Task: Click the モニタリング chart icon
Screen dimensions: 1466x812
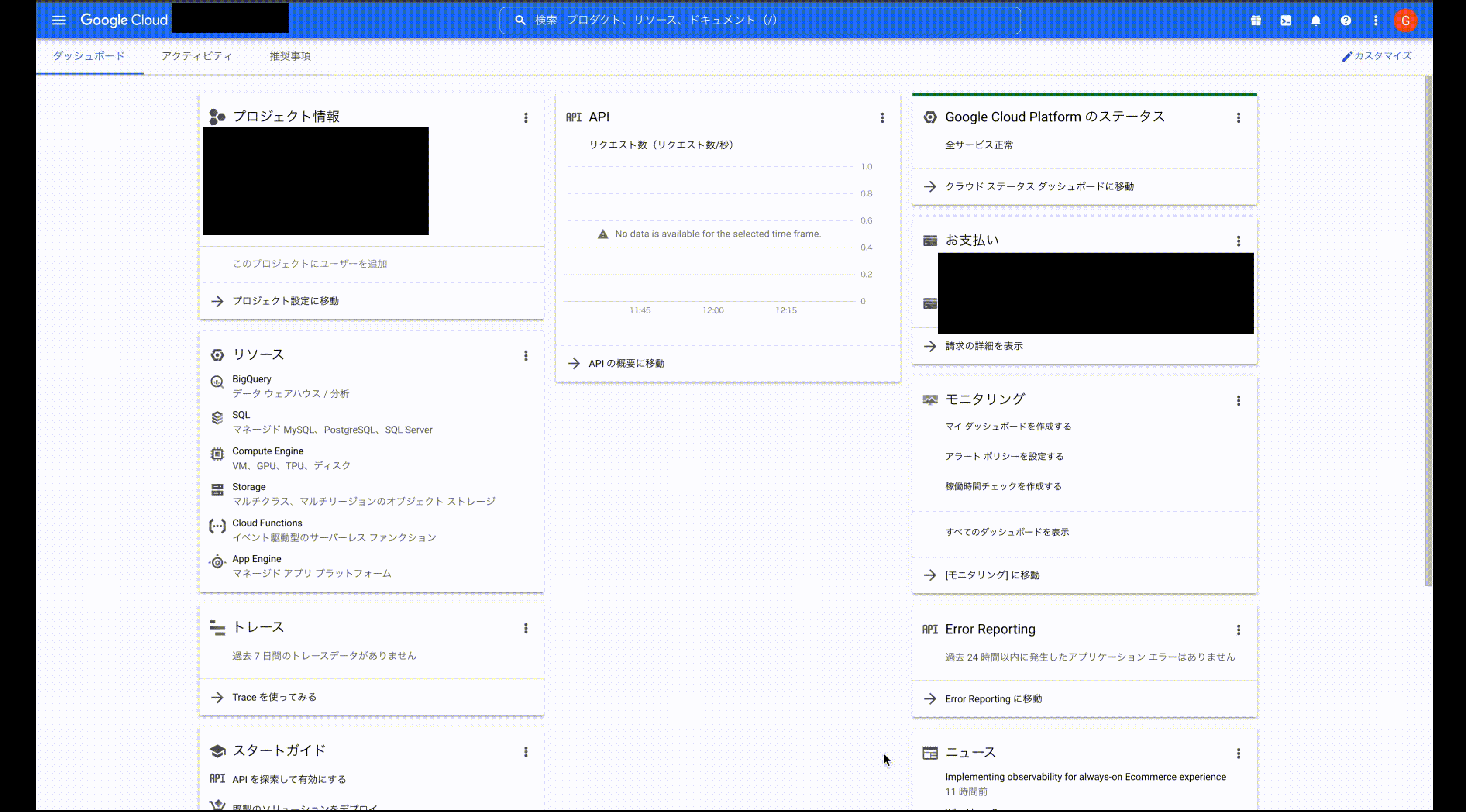Action: pyautogui.click(x=930, y=400)
